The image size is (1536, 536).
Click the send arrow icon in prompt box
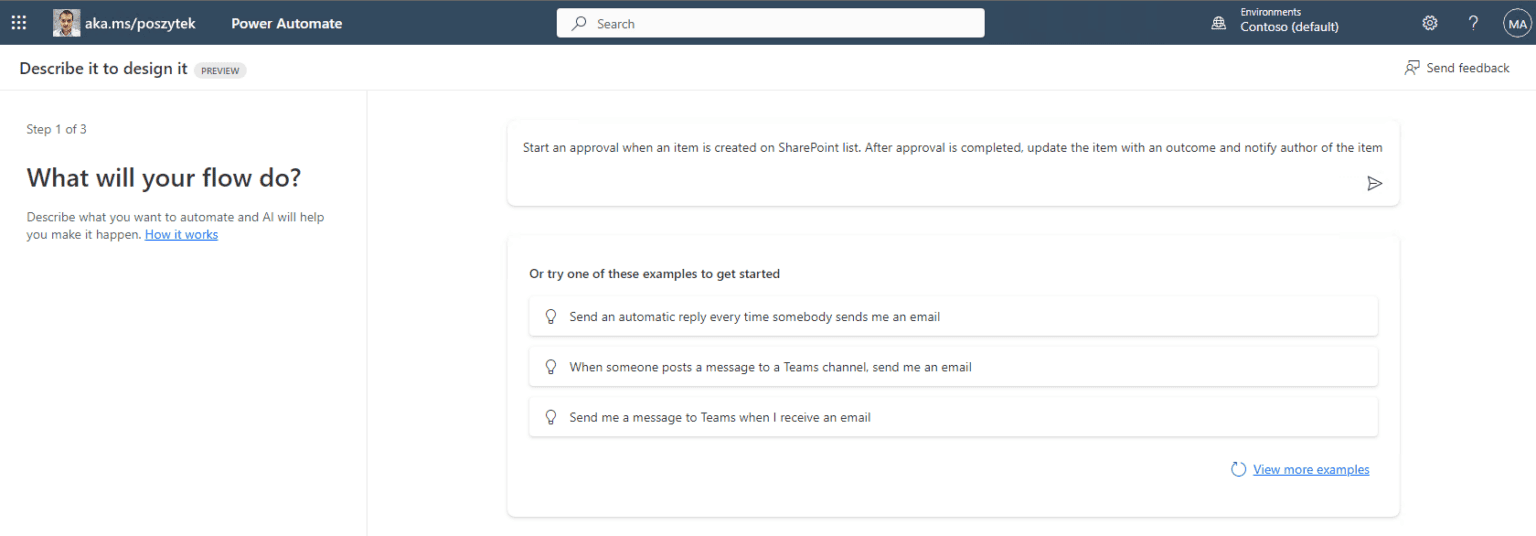click(1375, 183)
